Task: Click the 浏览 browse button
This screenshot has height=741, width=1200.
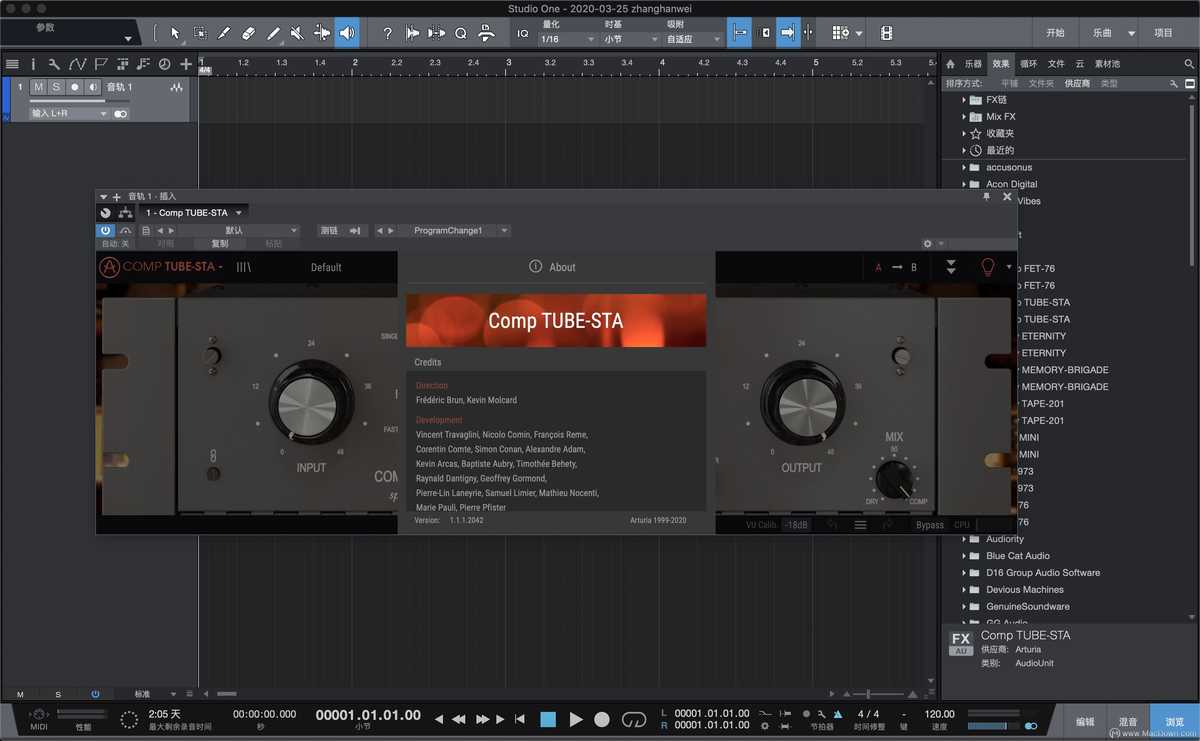Action: click(1174, 721)
